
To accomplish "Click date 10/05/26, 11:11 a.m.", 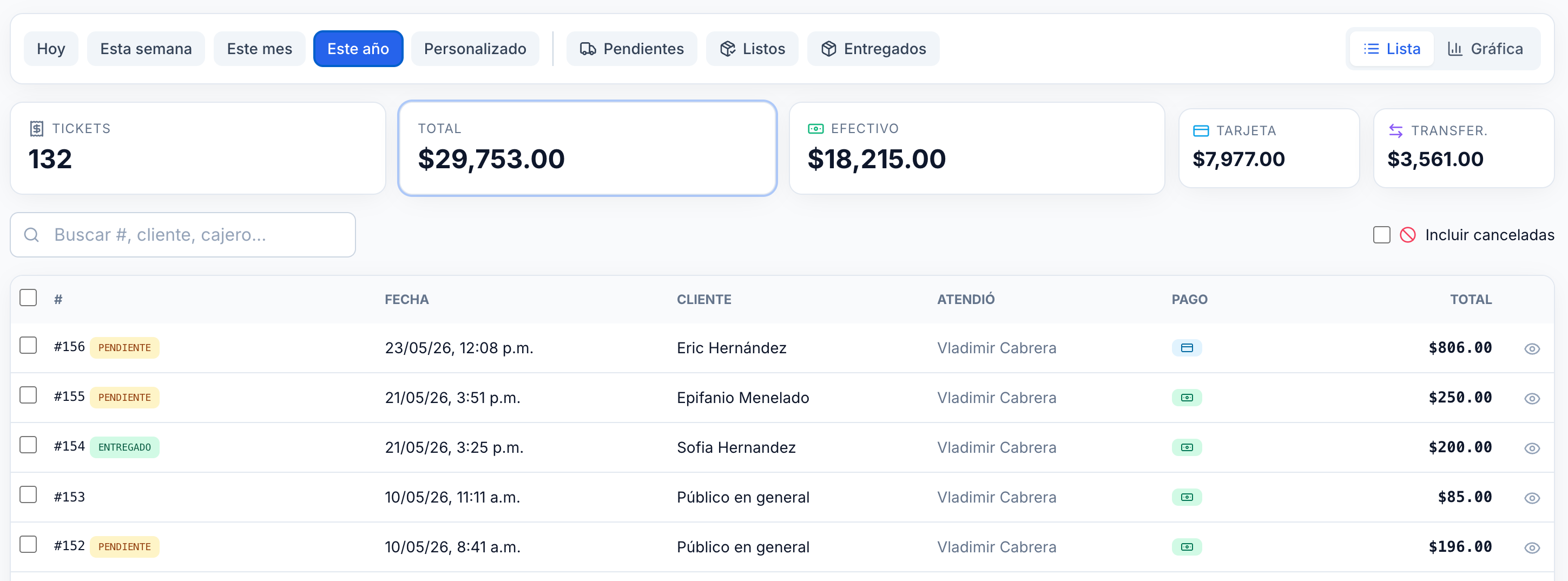I will (x=452, y=498).
